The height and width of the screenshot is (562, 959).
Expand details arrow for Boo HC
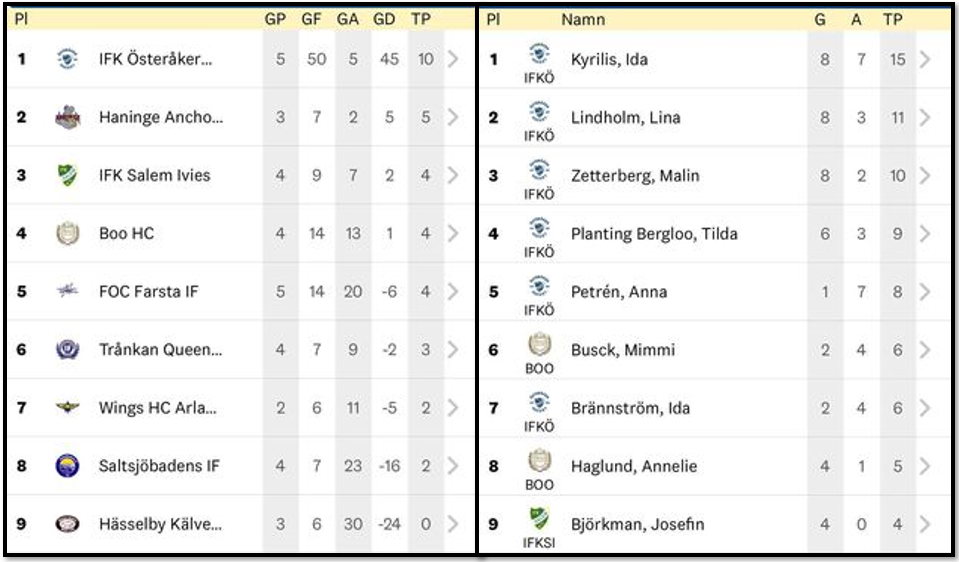coord(454,233)
